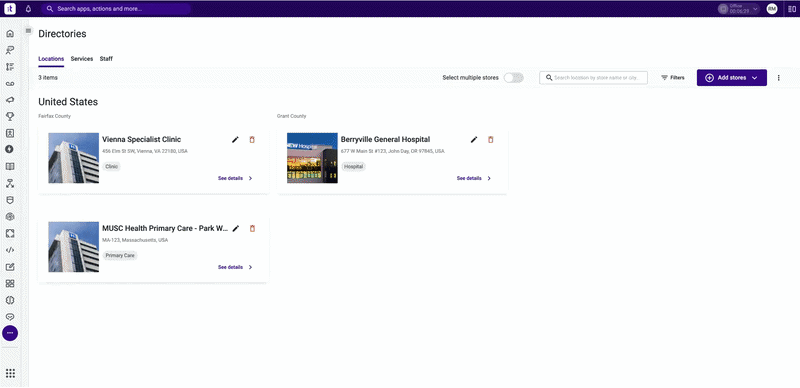The width and height of the screenshot is (800, 388).
Task: Click the Vienna Specialist Clinic building thumbnail
Action: click(73, 158)
